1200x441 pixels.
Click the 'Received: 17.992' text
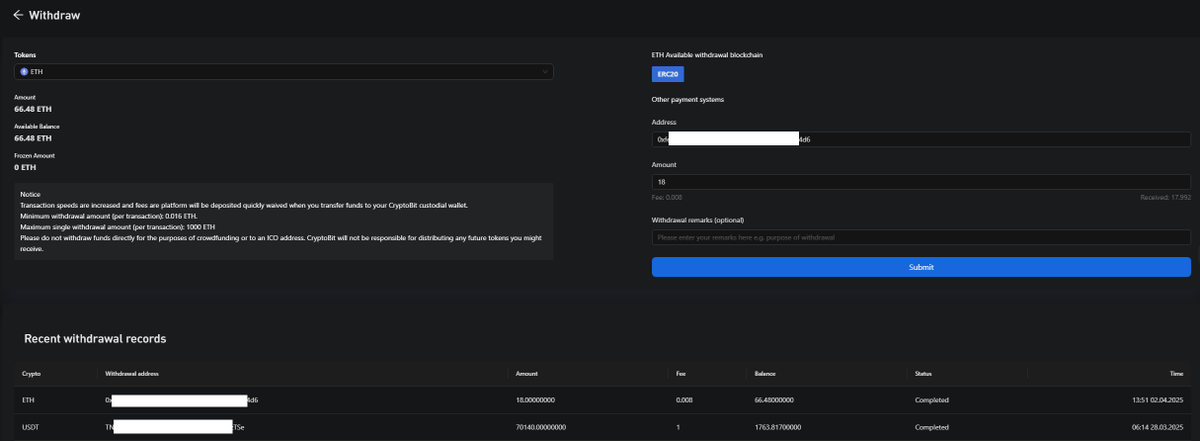[1165, 198]
